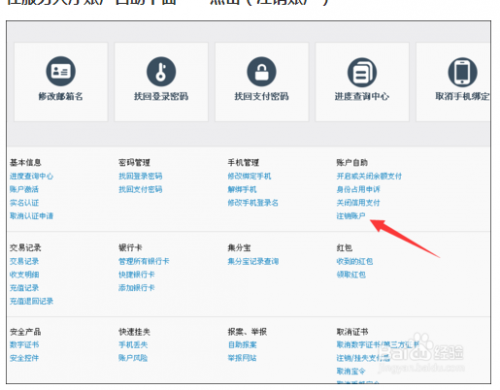Click 找回支付密码 link under 密码管理
The width and height of the screenshot is (500, 390).
point(140,189)
